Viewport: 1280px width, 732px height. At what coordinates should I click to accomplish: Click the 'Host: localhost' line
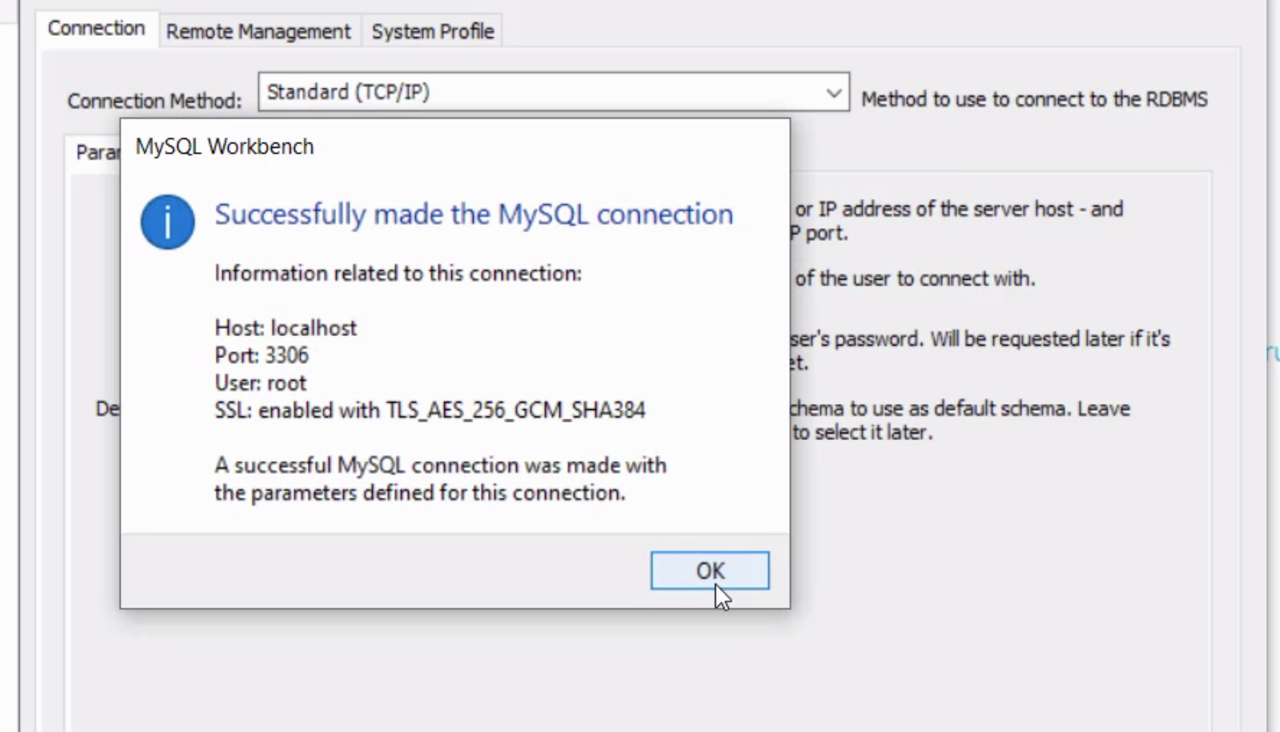click(285, 328)
